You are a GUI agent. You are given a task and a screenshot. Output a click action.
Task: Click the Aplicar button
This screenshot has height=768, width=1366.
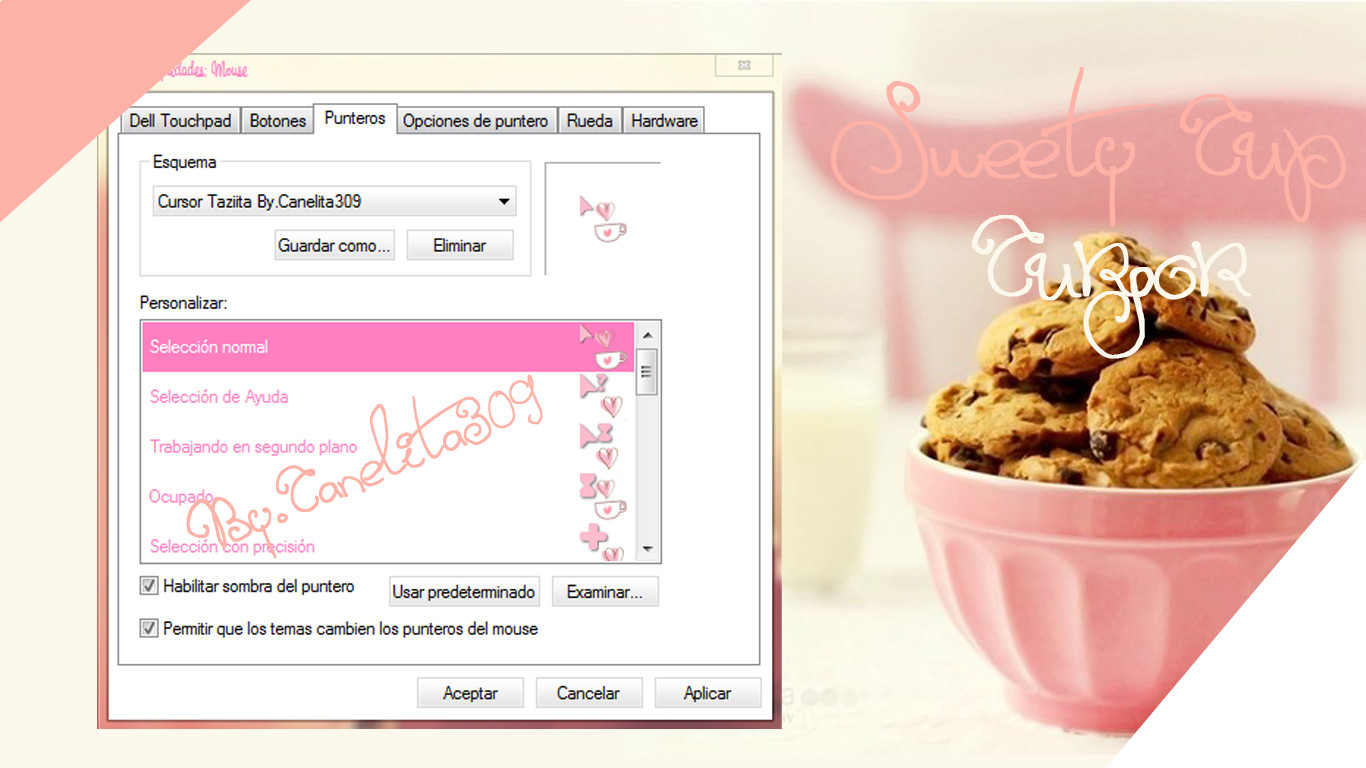click(x=708, y=693)
